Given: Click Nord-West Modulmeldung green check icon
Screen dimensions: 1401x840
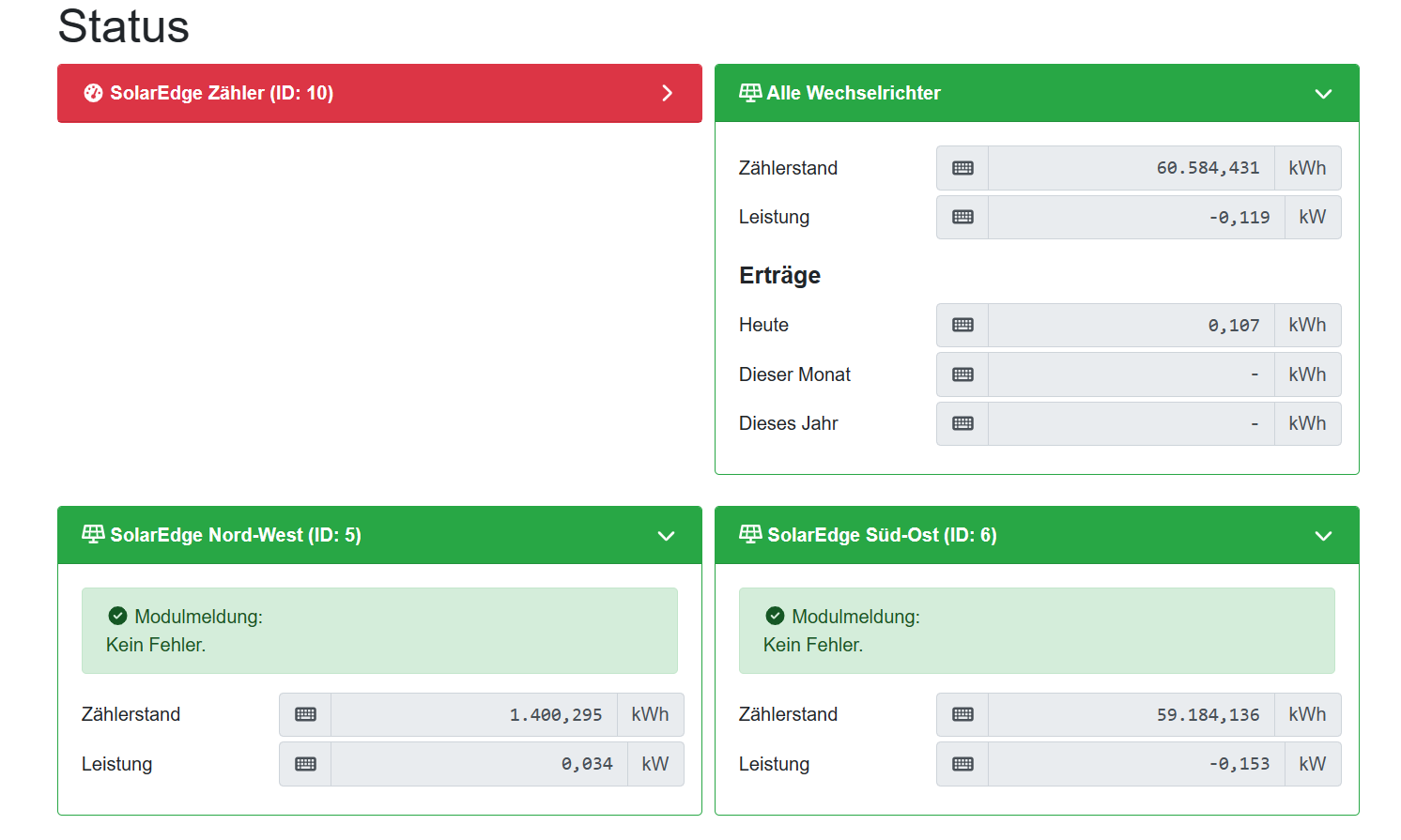Looking at the screenshot, I should (x=117, y=616).
